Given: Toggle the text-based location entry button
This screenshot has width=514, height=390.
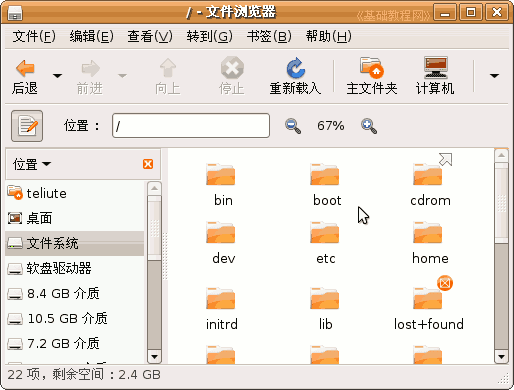Looking at the screenshot, I should click(27, 126).
